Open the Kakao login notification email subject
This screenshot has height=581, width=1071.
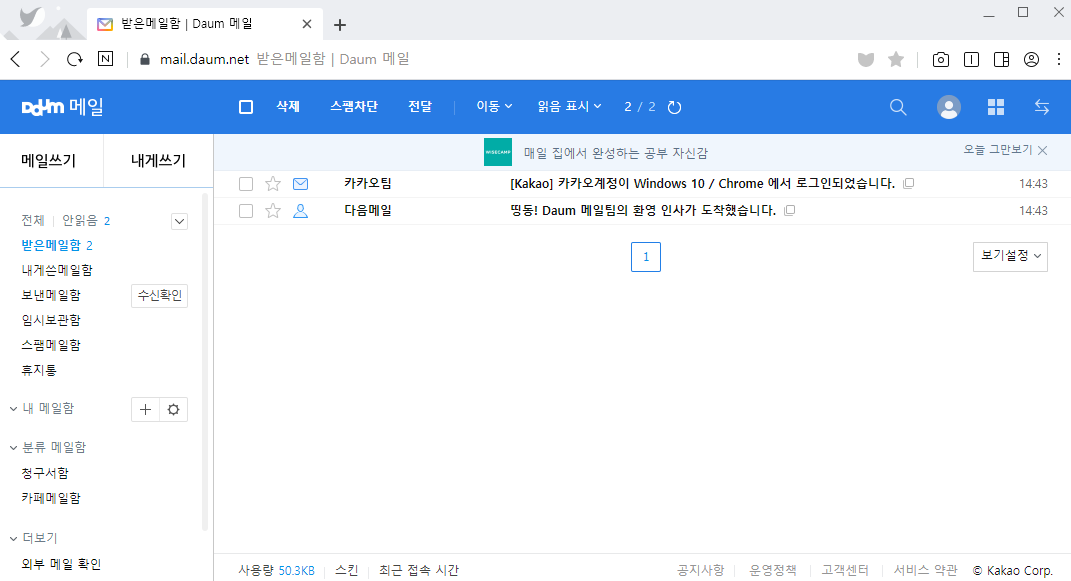pyautogui.click(x=702, y=184)
